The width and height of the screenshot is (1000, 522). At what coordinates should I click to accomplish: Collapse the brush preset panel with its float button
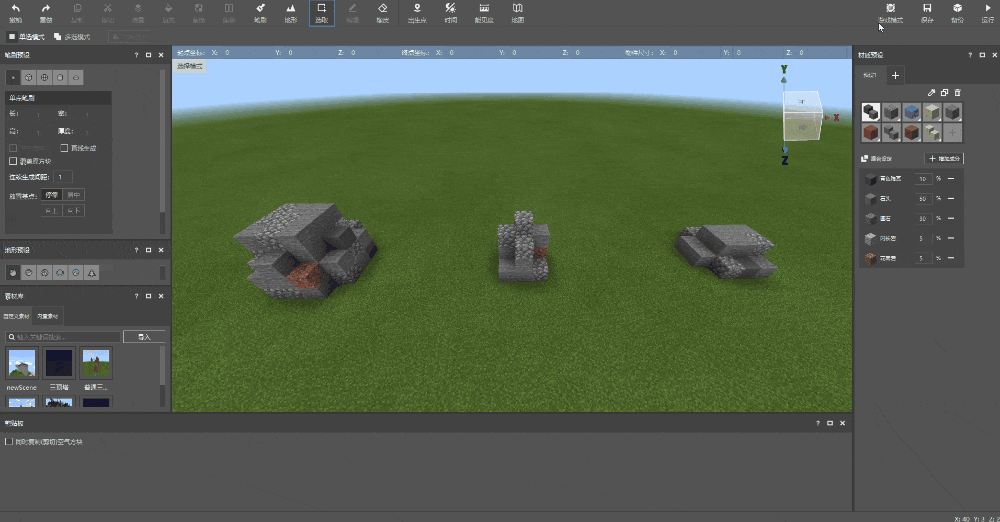point(148,55)
